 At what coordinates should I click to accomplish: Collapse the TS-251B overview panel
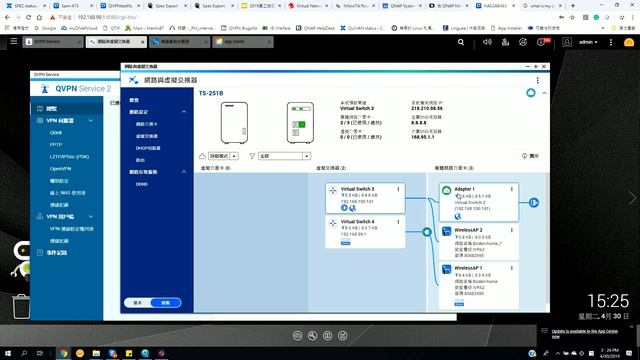544,93
